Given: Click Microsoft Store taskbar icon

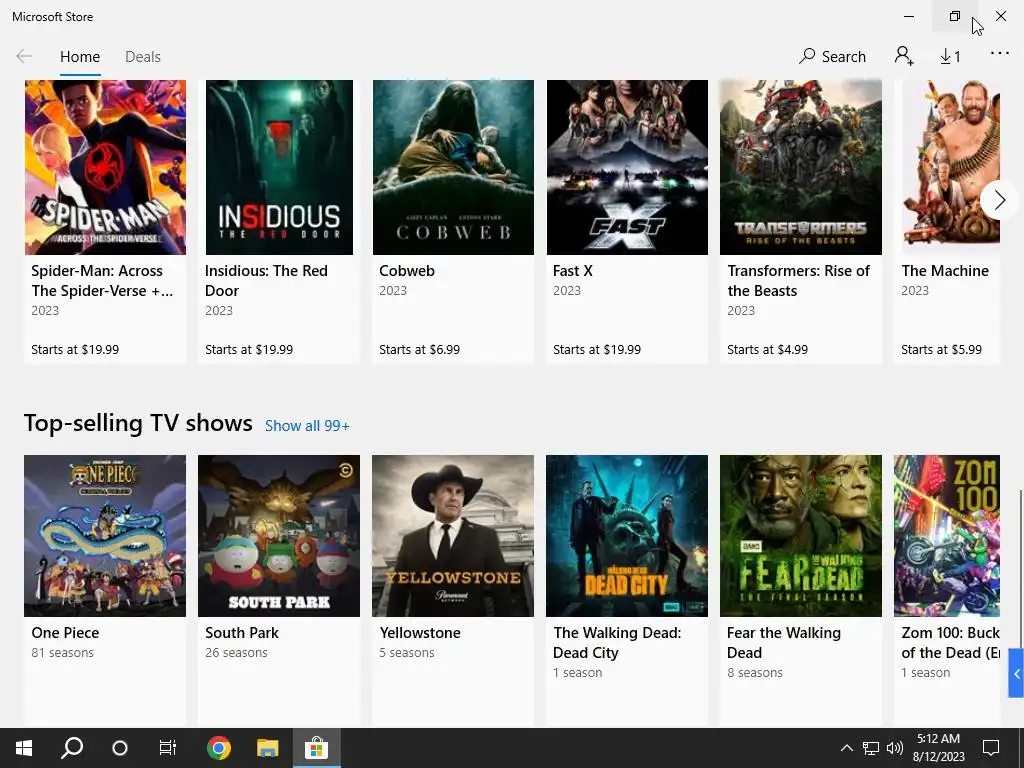Looking at the screenshot, I should [x=317, y=748].
